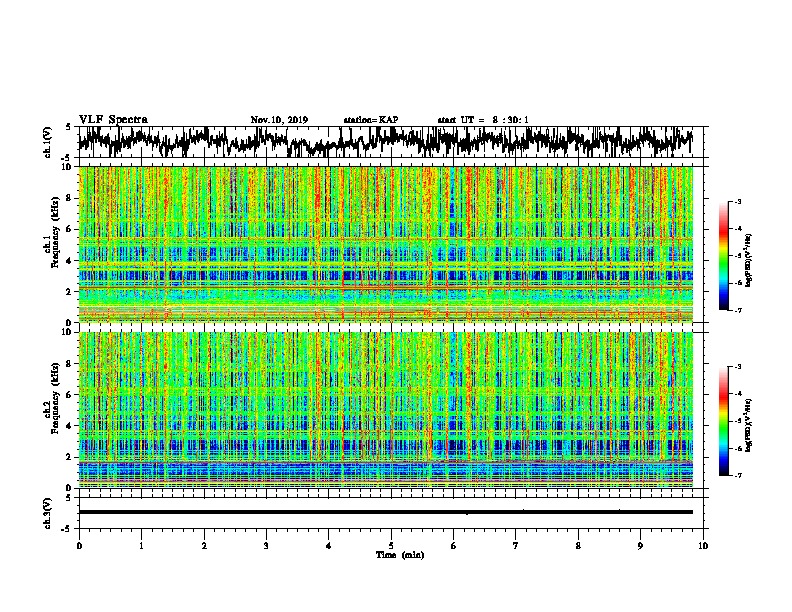This screenshot has height=612, width=792.
Task: Click the ch.2 spectrogram color scale bar
Action: tap(723, 421)
